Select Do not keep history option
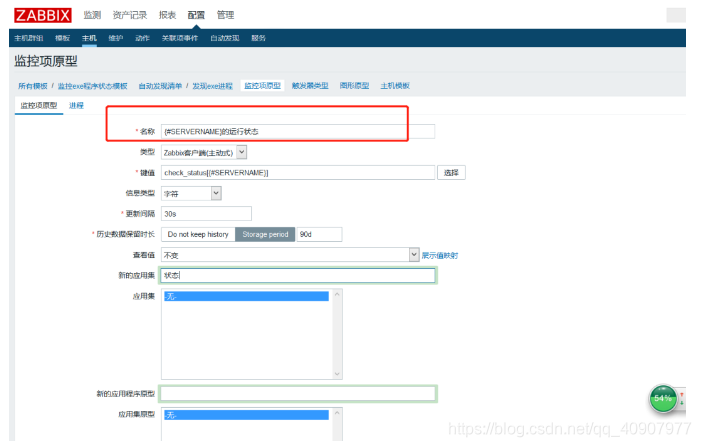701x447 pixels. tap(198, 234)
